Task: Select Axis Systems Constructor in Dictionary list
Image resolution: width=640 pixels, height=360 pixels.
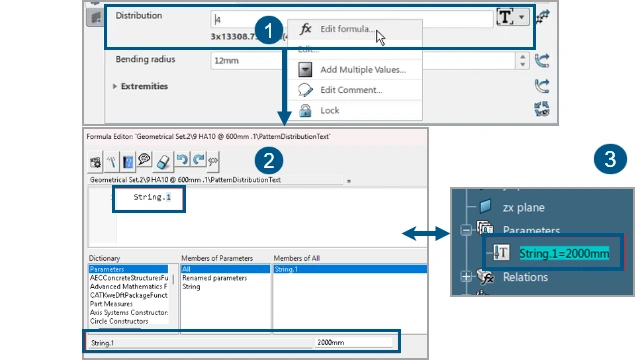Action: pyautogui.click(x=128, y=312)
